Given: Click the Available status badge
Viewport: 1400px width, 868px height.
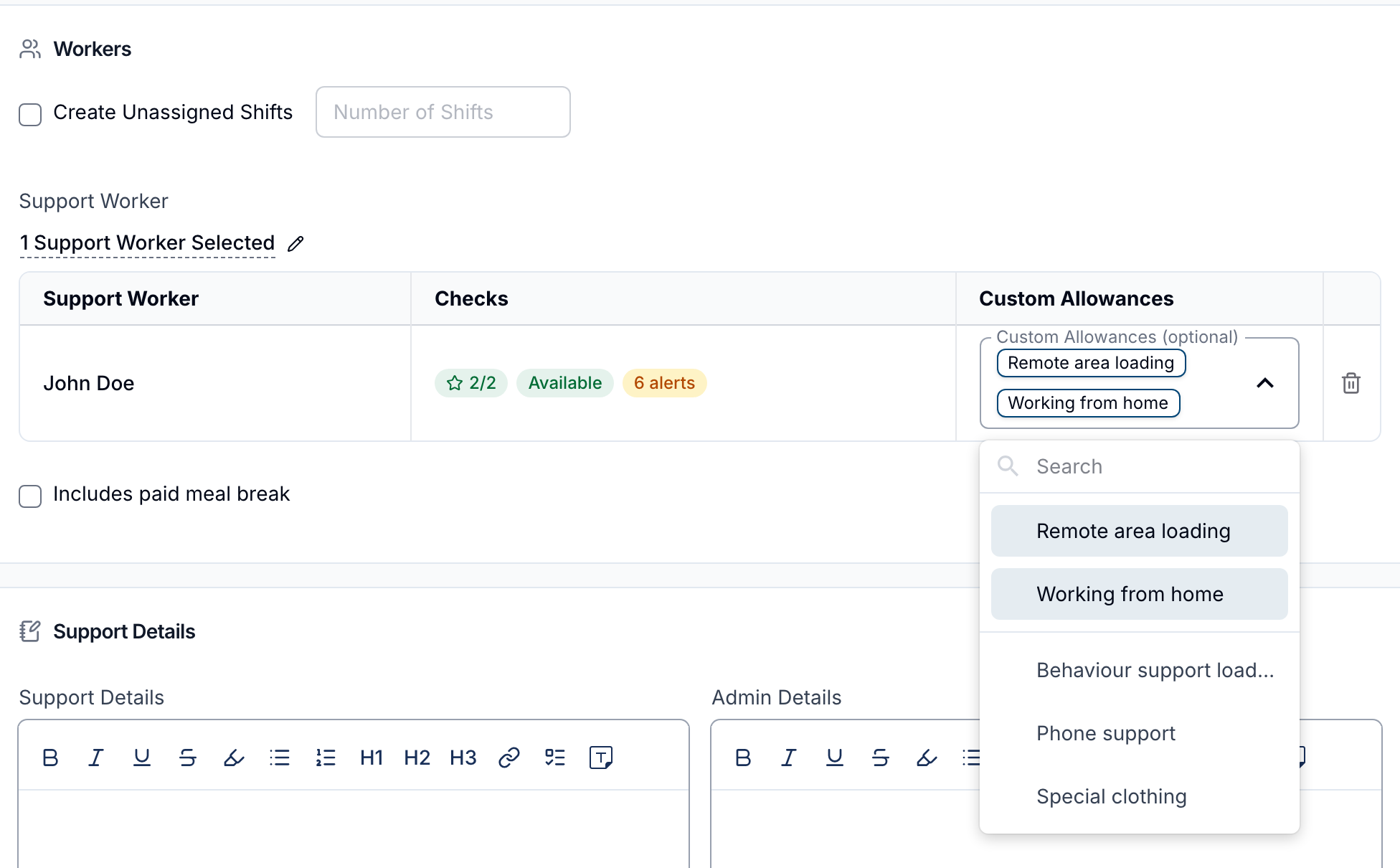Looking at the screenshot, I should point(565,383).
